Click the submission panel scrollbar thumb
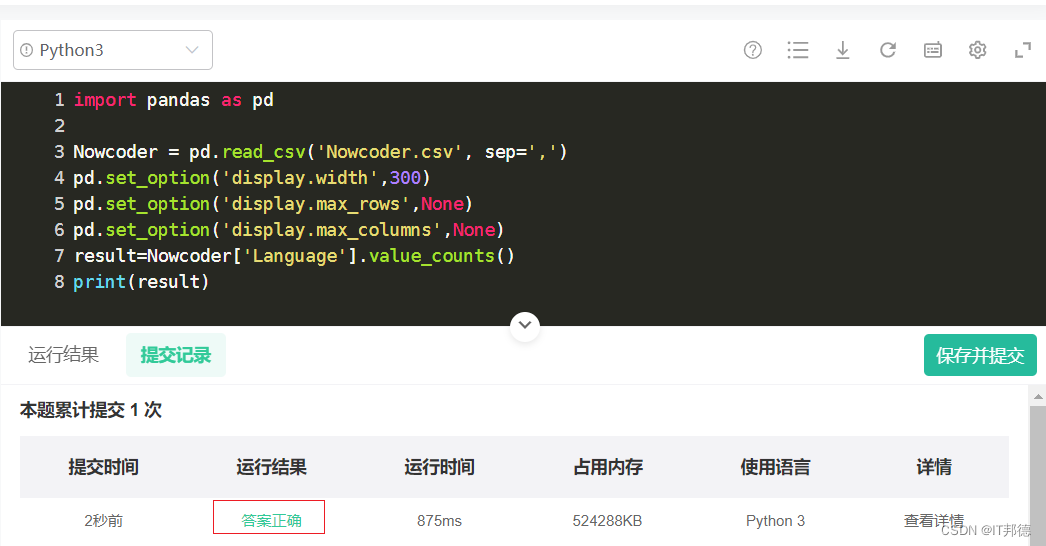 coord(1038,475)
